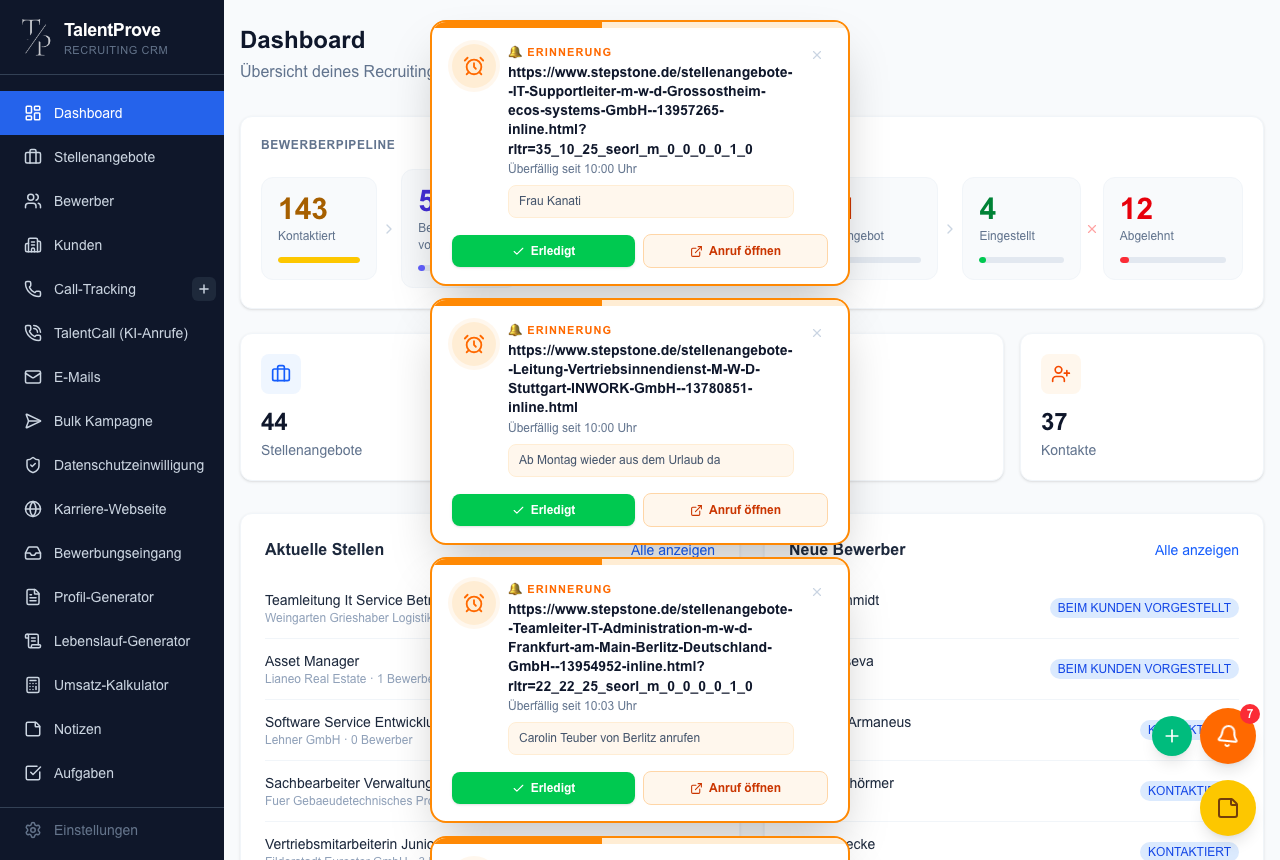The height and width of the screenshot is (860, 1280).
Task: Click Alle anzeigen beside Aktuelle Stellen
Action: coord(673,550)
